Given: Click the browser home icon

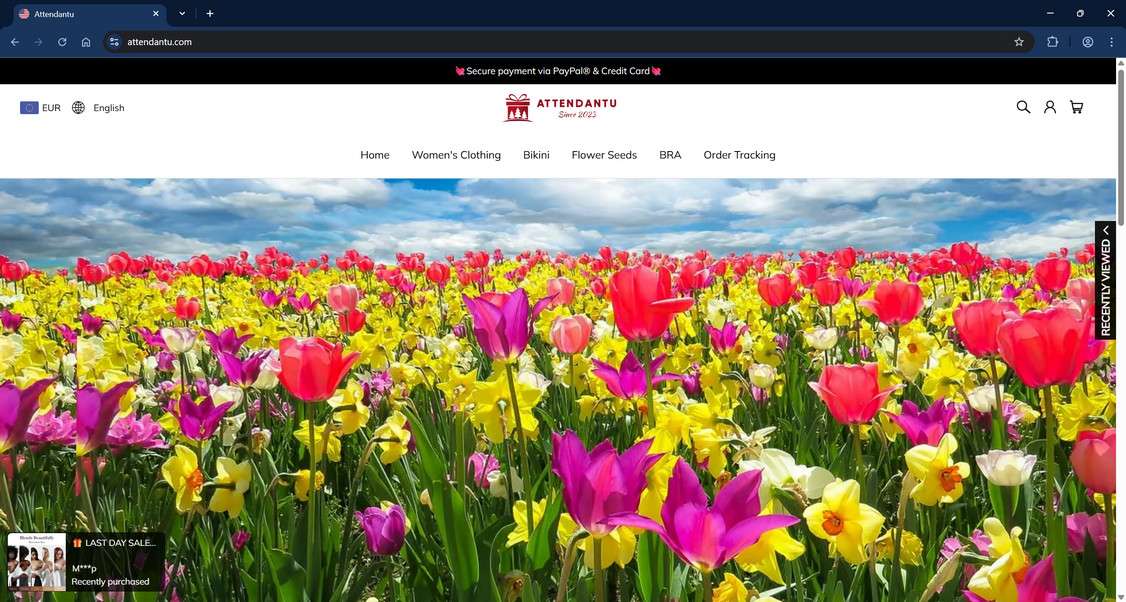Looking at the screenshot, I should tap(85, 42).
